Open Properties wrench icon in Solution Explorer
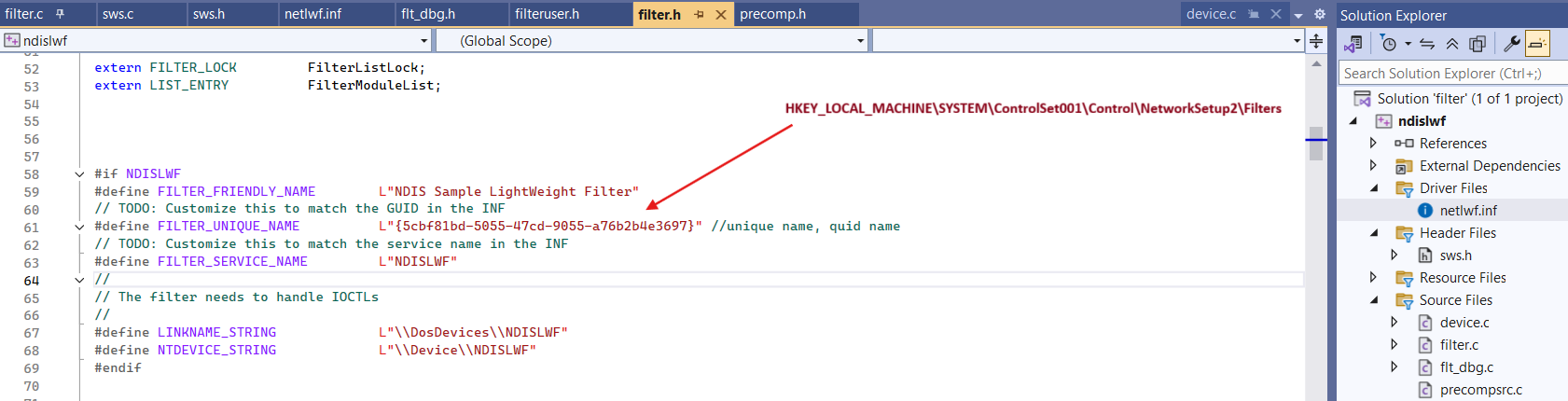Viewport: 1568px width, 401px height. (1512, 43)
